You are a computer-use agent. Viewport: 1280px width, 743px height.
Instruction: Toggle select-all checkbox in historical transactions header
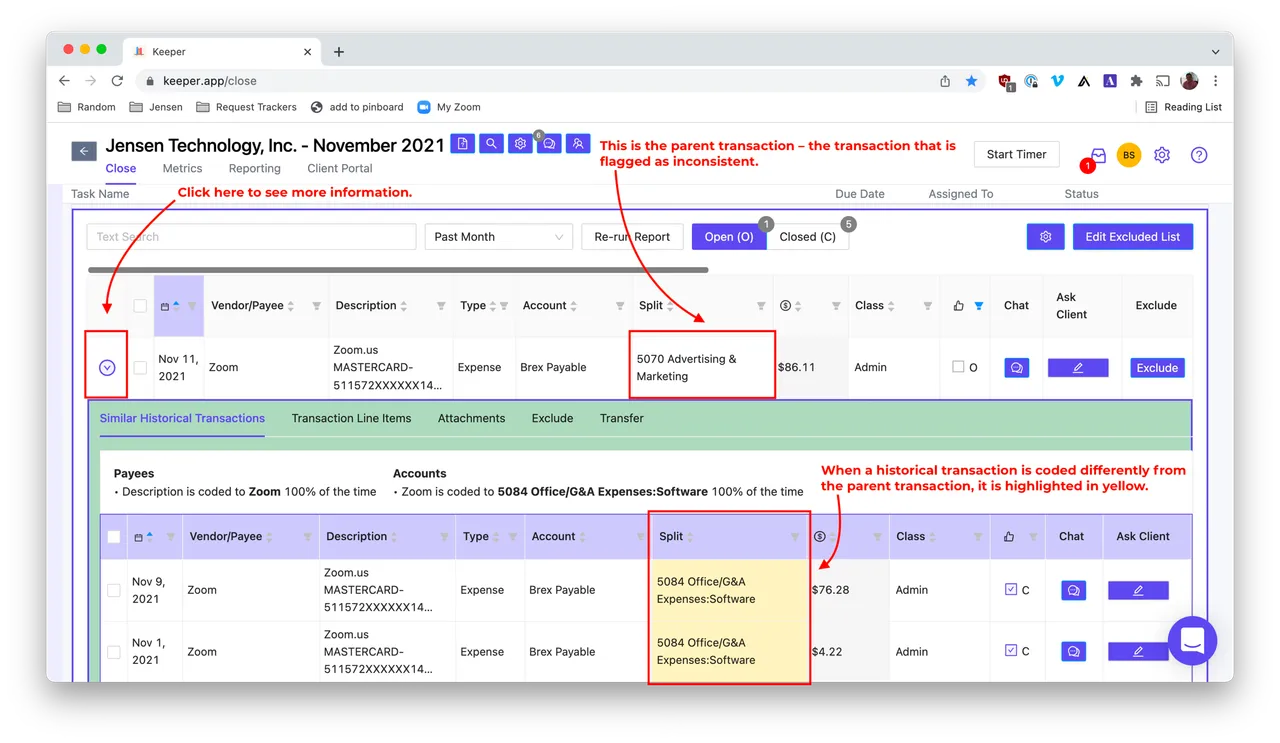tap(114, 537)
